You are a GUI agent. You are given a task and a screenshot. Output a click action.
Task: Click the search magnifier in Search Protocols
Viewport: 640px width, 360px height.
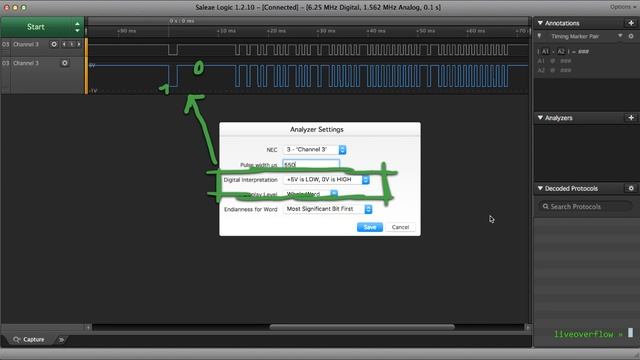point(545,207)
